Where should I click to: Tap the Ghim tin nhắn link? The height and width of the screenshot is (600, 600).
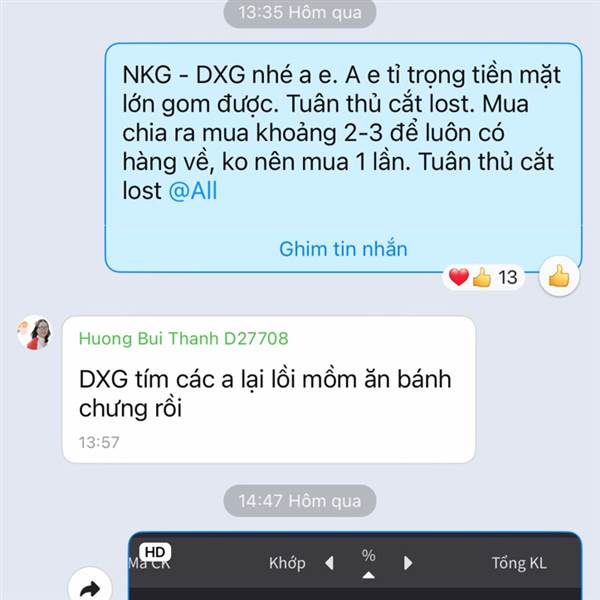[x=343, y=249]
